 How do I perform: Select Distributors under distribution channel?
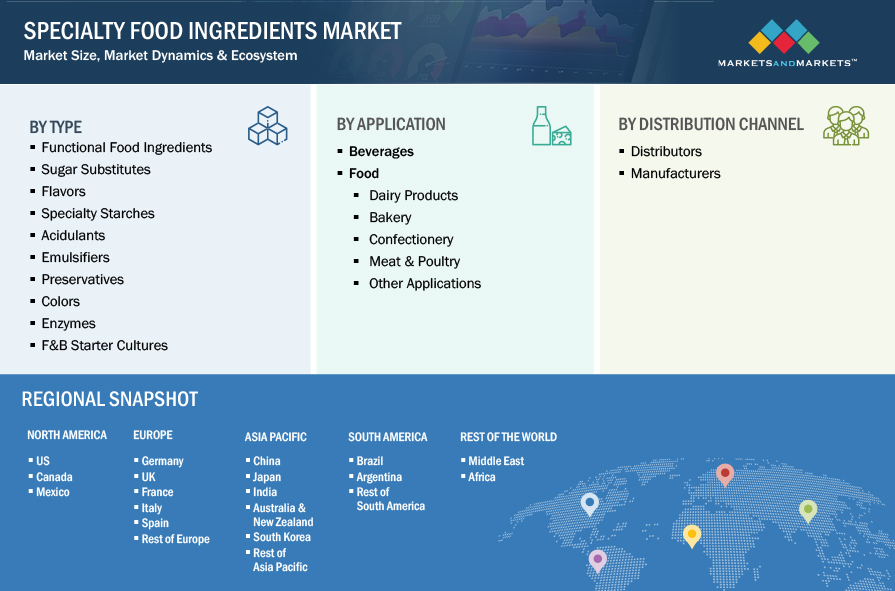click(666, 152)
